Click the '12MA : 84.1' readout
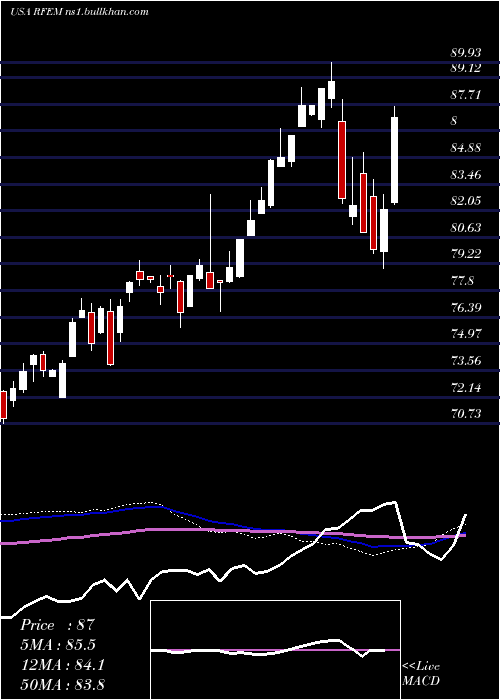Image resolution: width=500 pixels, height=700 pixels. 62,665
